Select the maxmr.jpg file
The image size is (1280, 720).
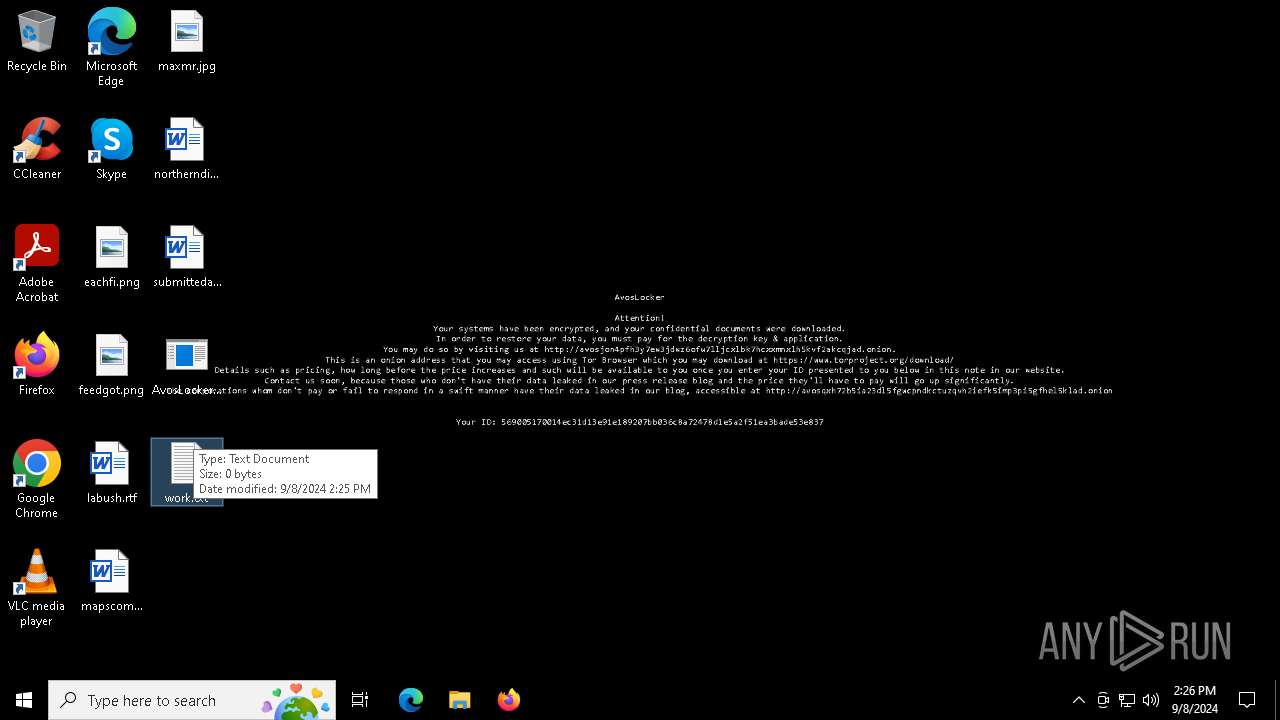coord(187,42)
